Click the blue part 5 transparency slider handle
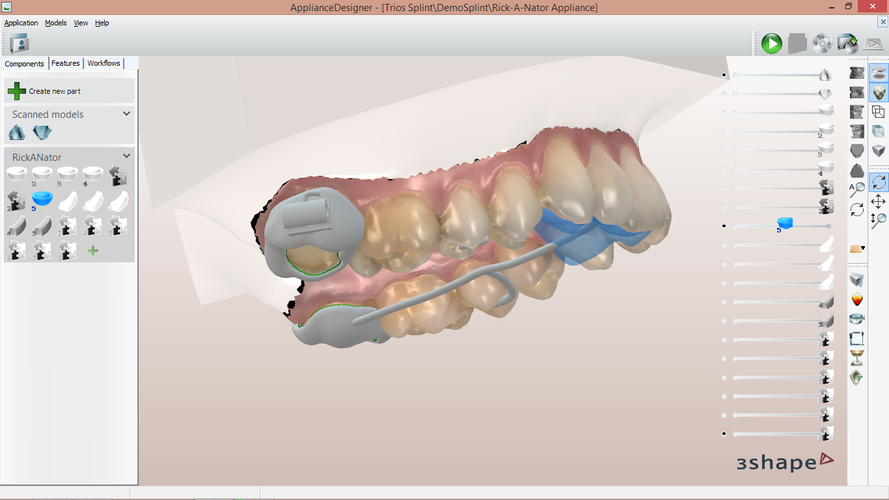The width and height of the screenshot is (889, 500). coord(785,224)
